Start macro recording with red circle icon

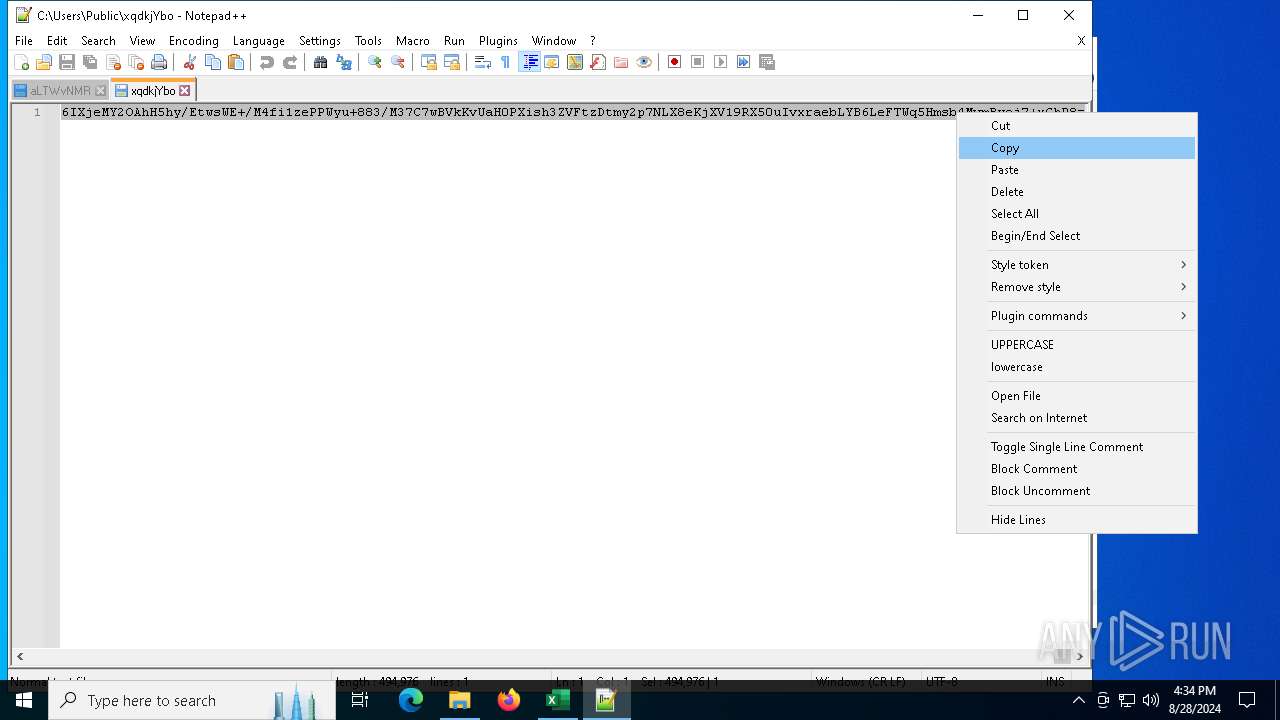click(674, 62)
